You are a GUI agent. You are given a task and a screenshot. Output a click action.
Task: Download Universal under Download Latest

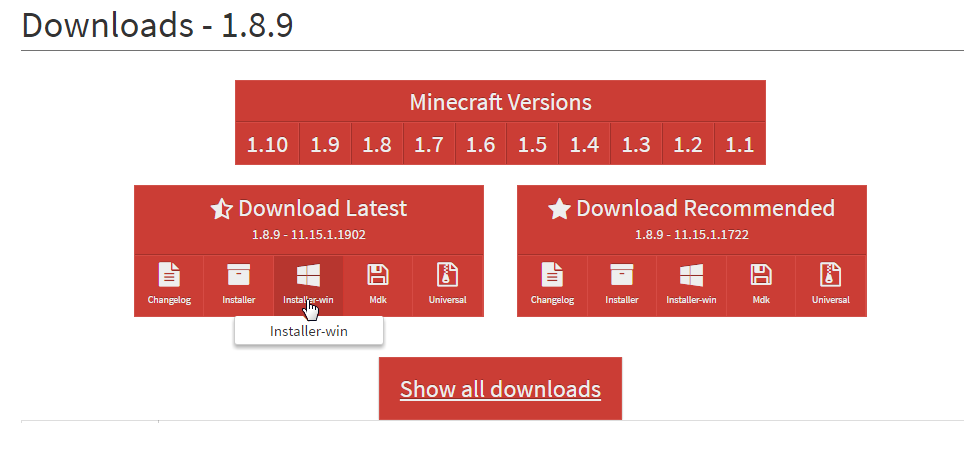[448, 286]
